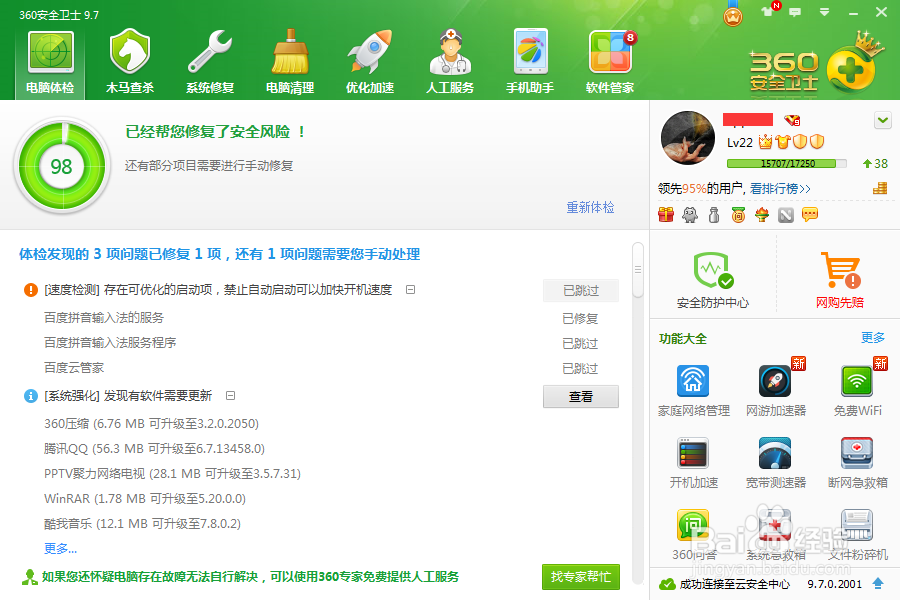Open 网游加速器 tool
This screenshot has height=600, width=900.
775,390
